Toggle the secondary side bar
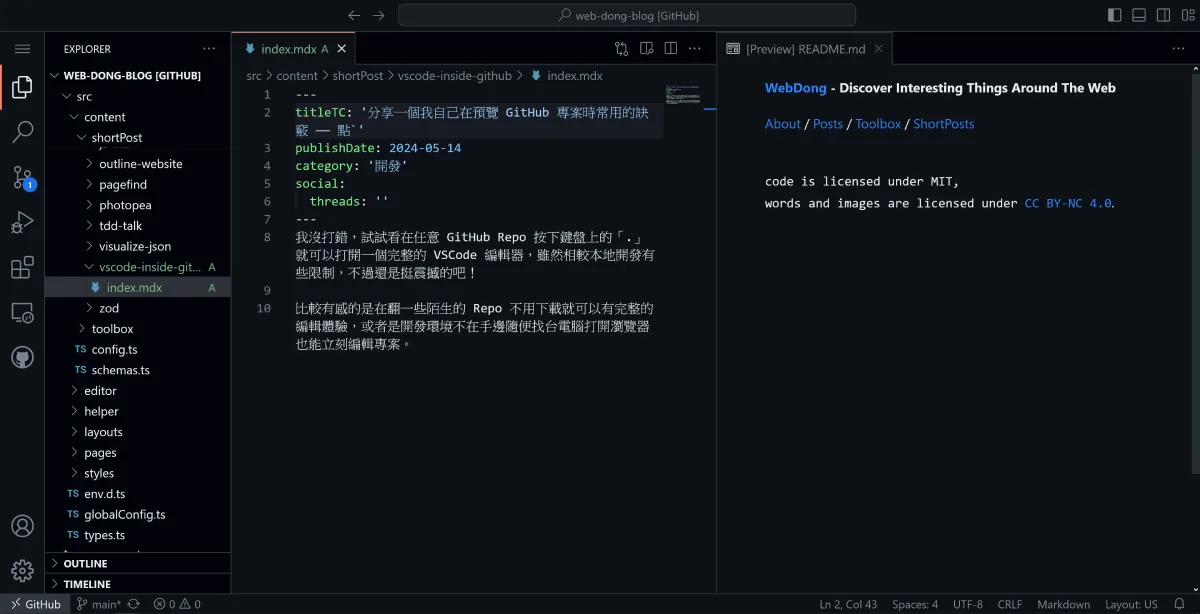 pos(1163,15)
